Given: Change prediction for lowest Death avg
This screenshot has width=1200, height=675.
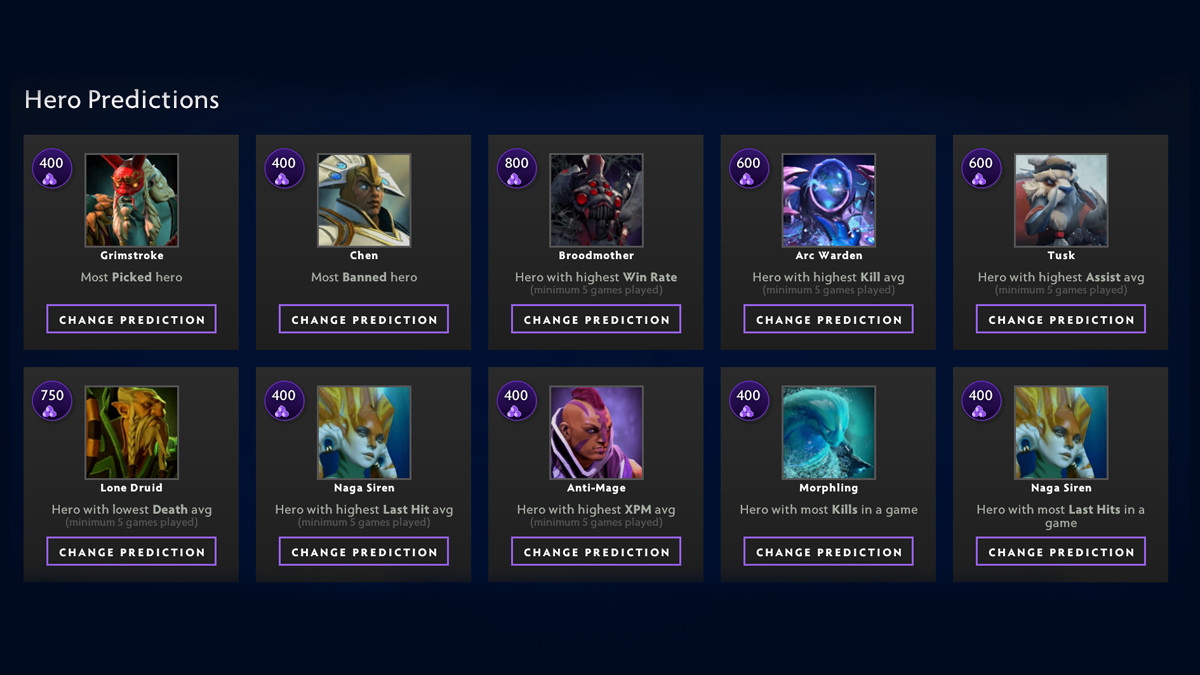Looking at the screenshot, I should [131, 552].
